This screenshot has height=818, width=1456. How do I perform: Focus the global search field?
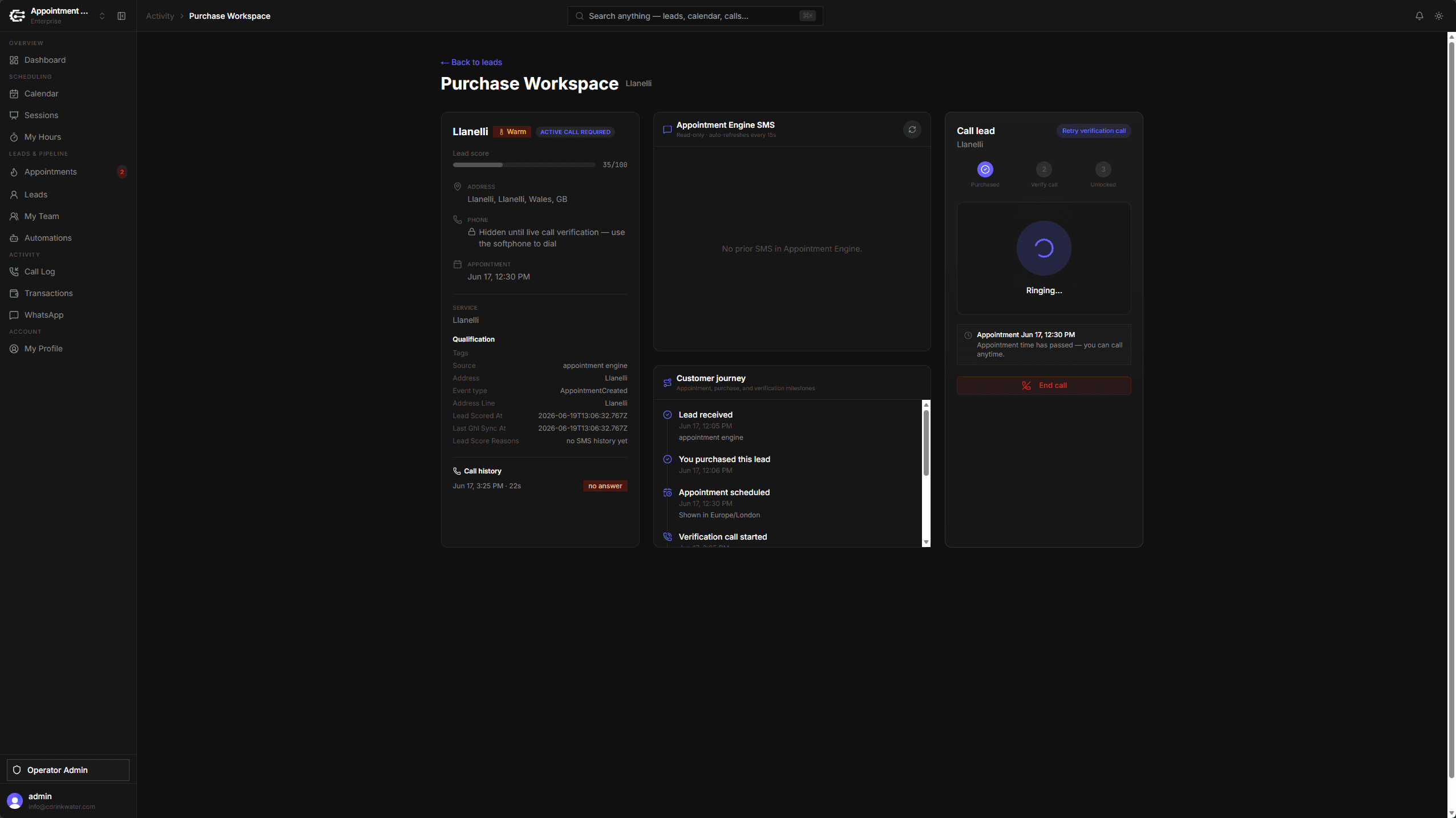click(x=695, y=16)
